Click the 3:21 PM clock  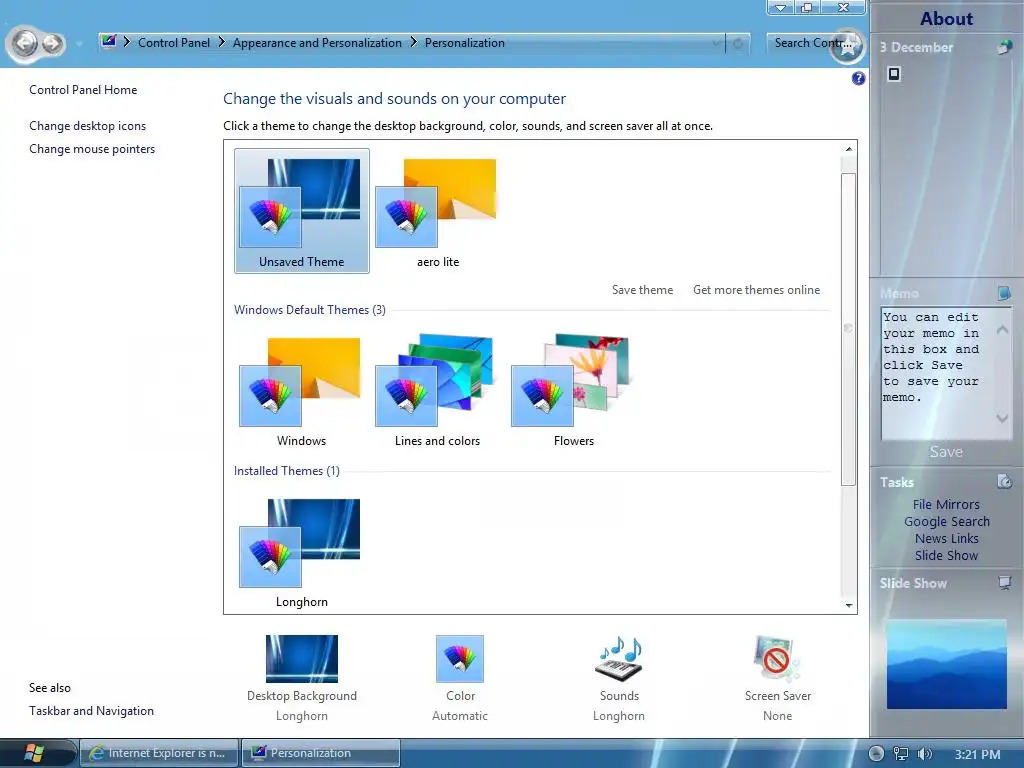coord(977,754)
